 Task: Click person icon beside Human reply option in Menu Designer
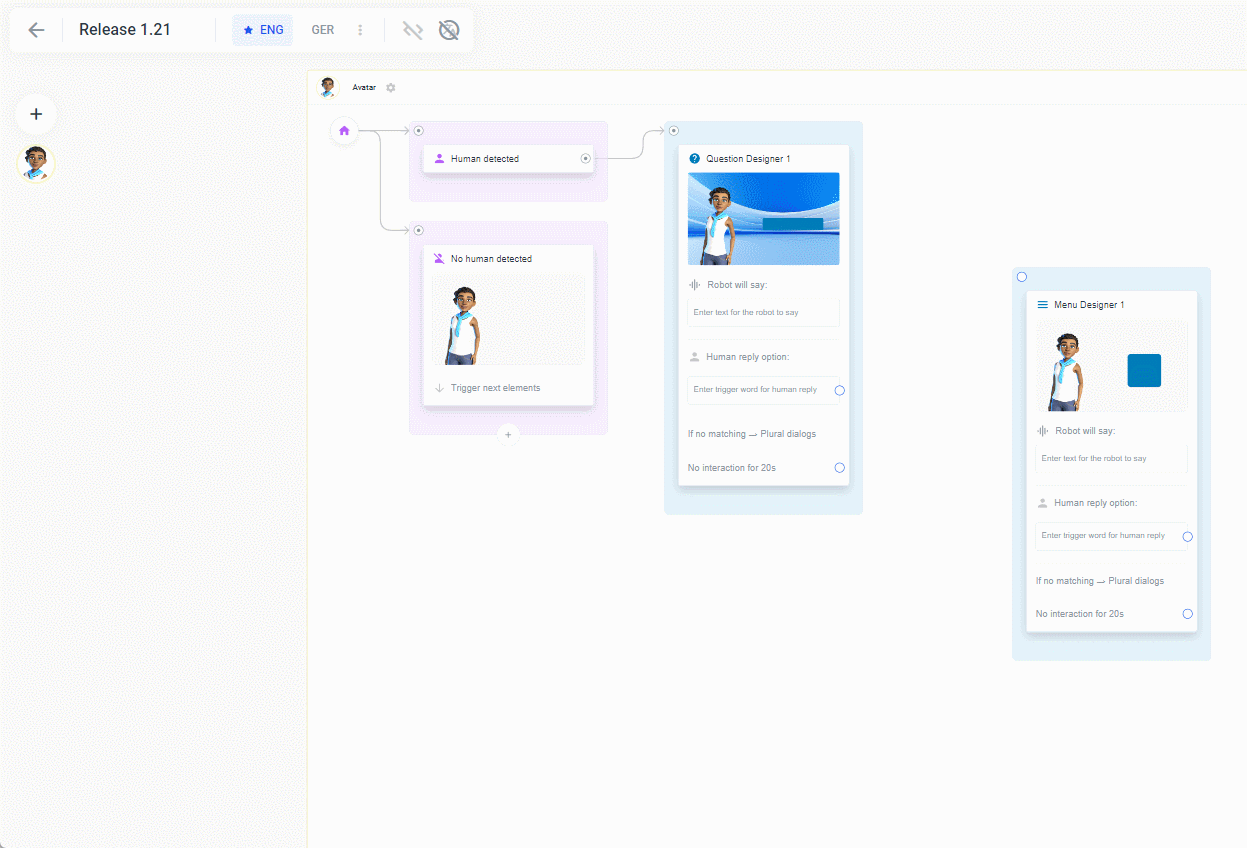(1043, 503)
